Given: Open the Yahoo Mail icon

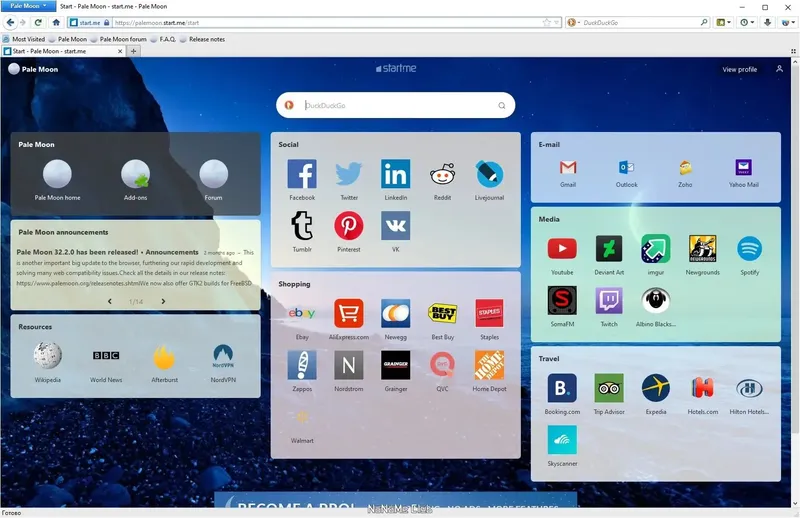Looking at the screenshot, I should tap(743, 167).
